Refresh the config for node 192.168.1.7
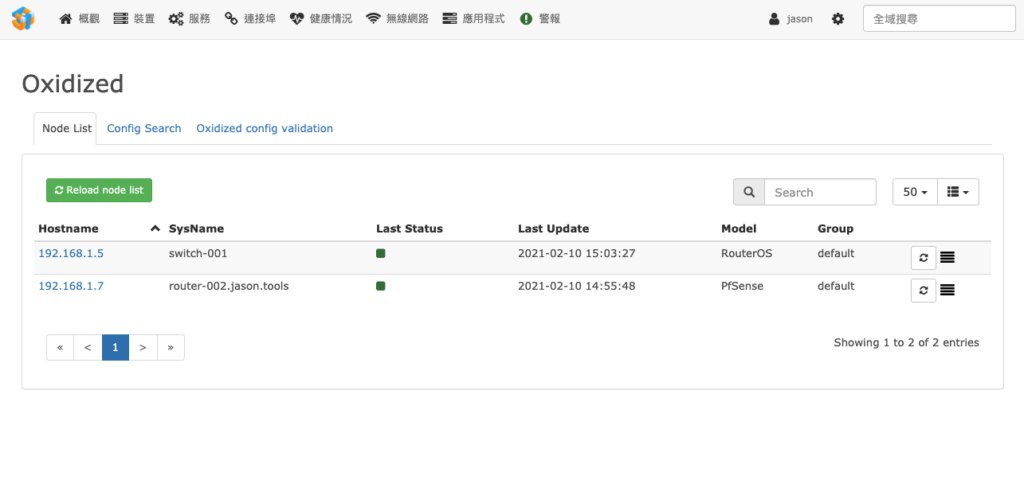 (923, 290)
